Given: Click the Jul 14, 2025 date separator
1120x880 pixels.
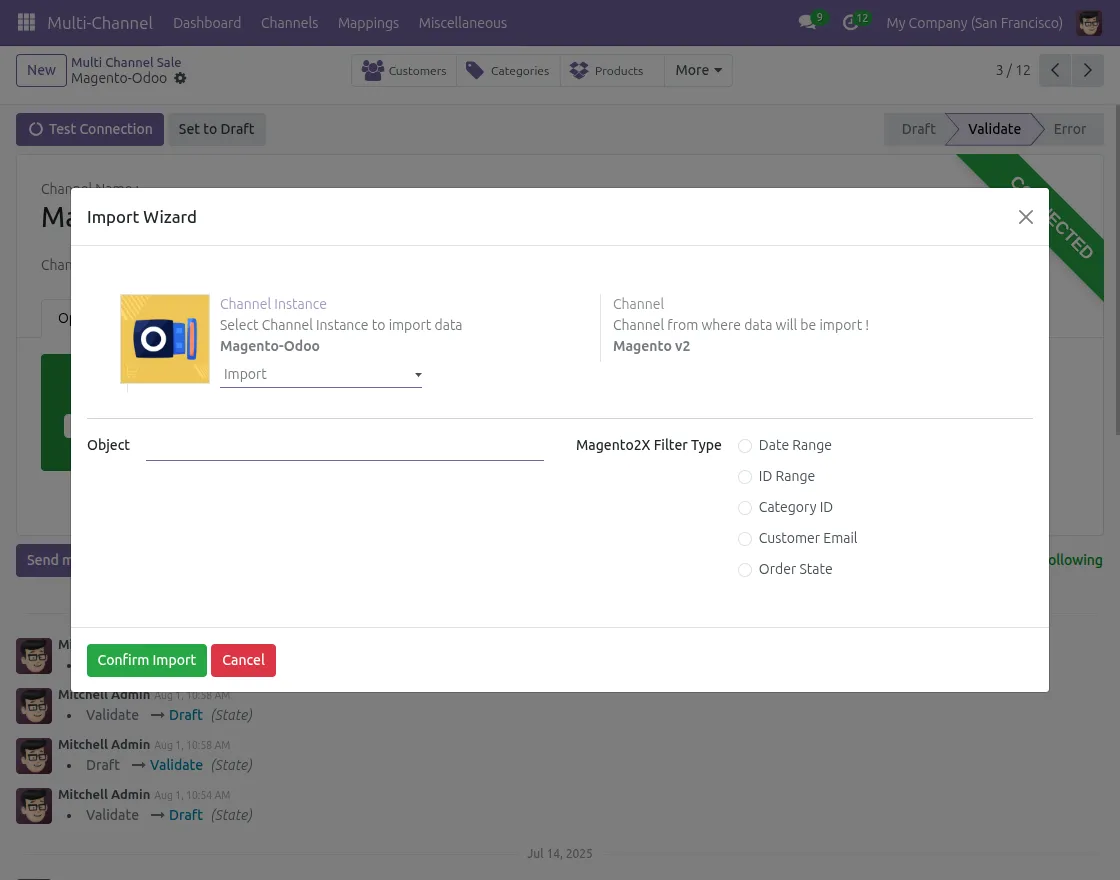Looking at the screenshot, I should [x=559, y=854].
